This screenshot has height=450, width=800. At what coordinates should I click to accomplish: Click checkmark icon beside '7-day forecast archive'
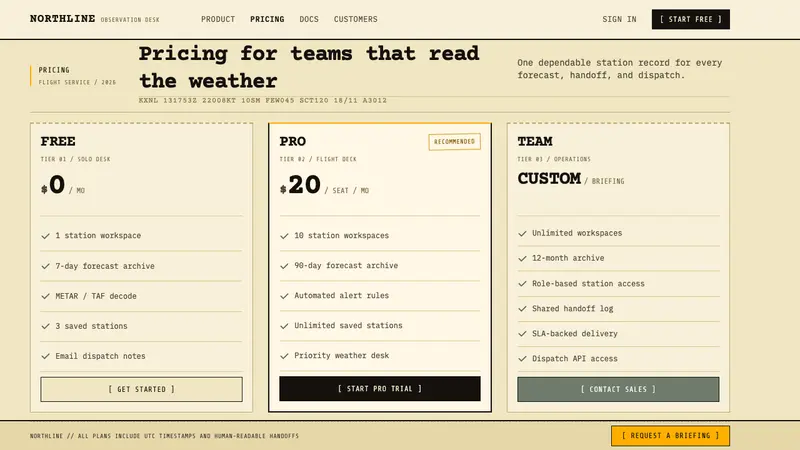click(45, 266)
